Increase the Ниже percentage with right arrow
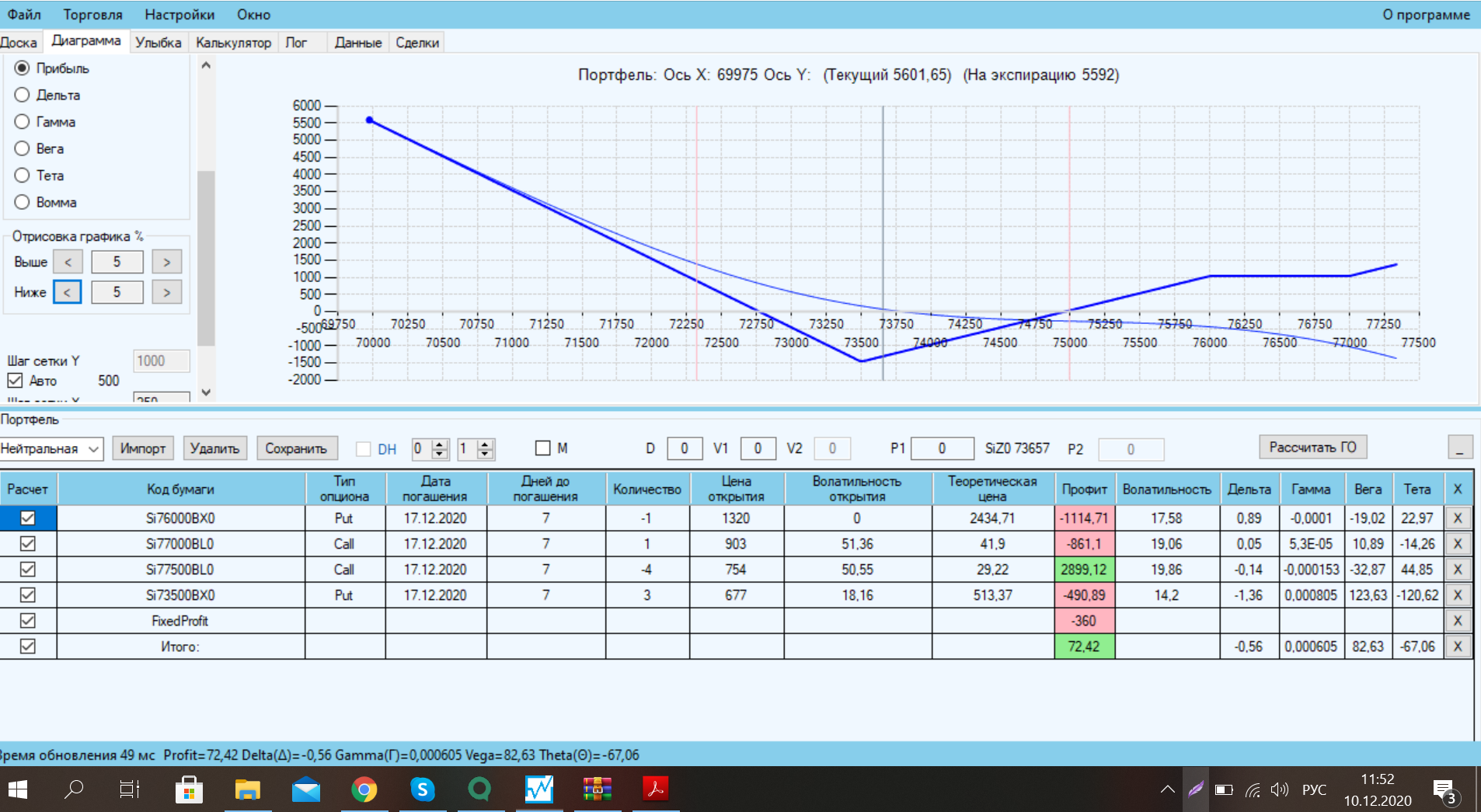Screen dimensions: 1481x812 (166, 292)
